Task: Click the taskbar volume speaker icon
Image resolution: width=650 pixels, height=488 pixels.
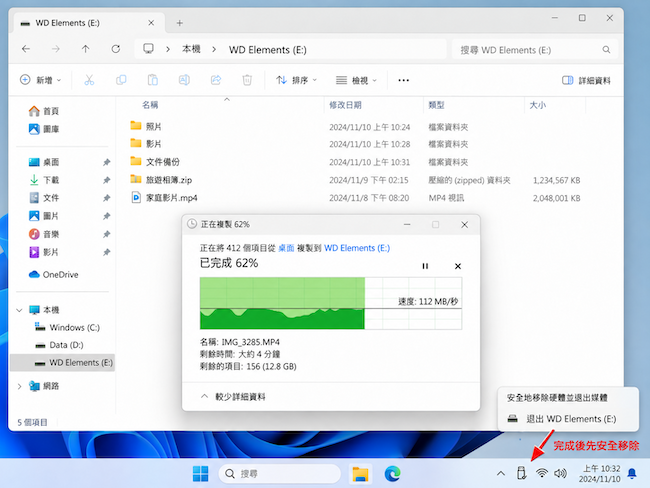Action: pos(560,473)
